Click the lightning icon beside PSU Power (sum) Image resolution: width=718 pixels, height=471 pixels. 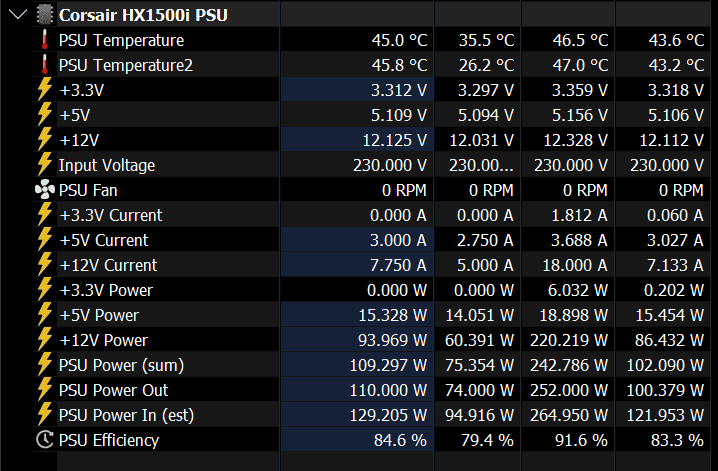point(44,364)
